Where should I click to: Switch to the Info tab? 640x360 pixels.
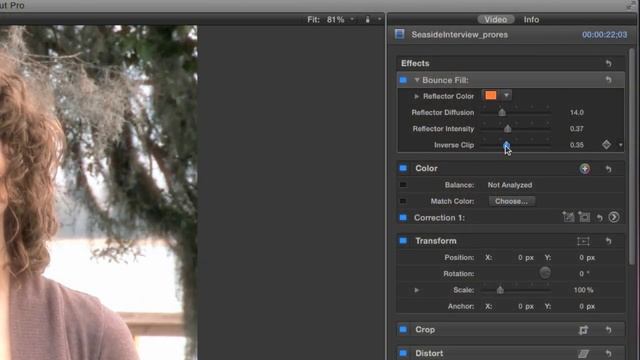coord(531,20)
